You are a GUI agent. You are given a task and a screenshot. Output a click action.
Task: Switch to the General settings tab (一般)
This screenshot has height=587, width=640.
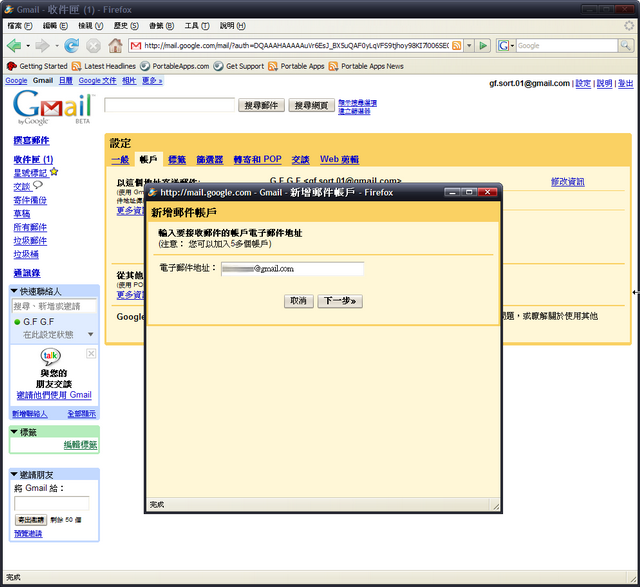(120, 160)
